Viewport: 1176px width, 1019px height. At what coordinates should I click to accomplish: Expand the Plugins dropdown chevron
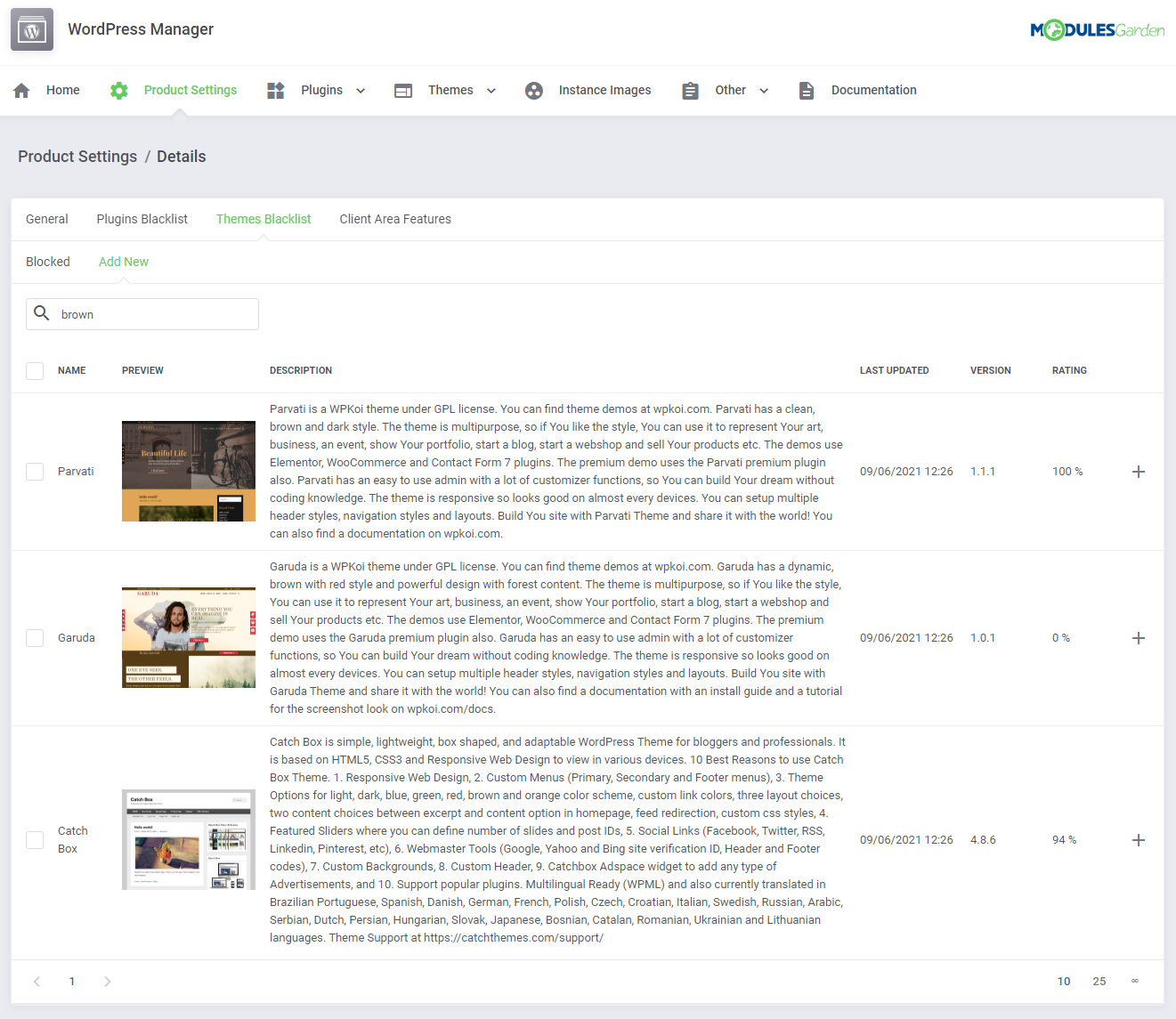[361, 91]
